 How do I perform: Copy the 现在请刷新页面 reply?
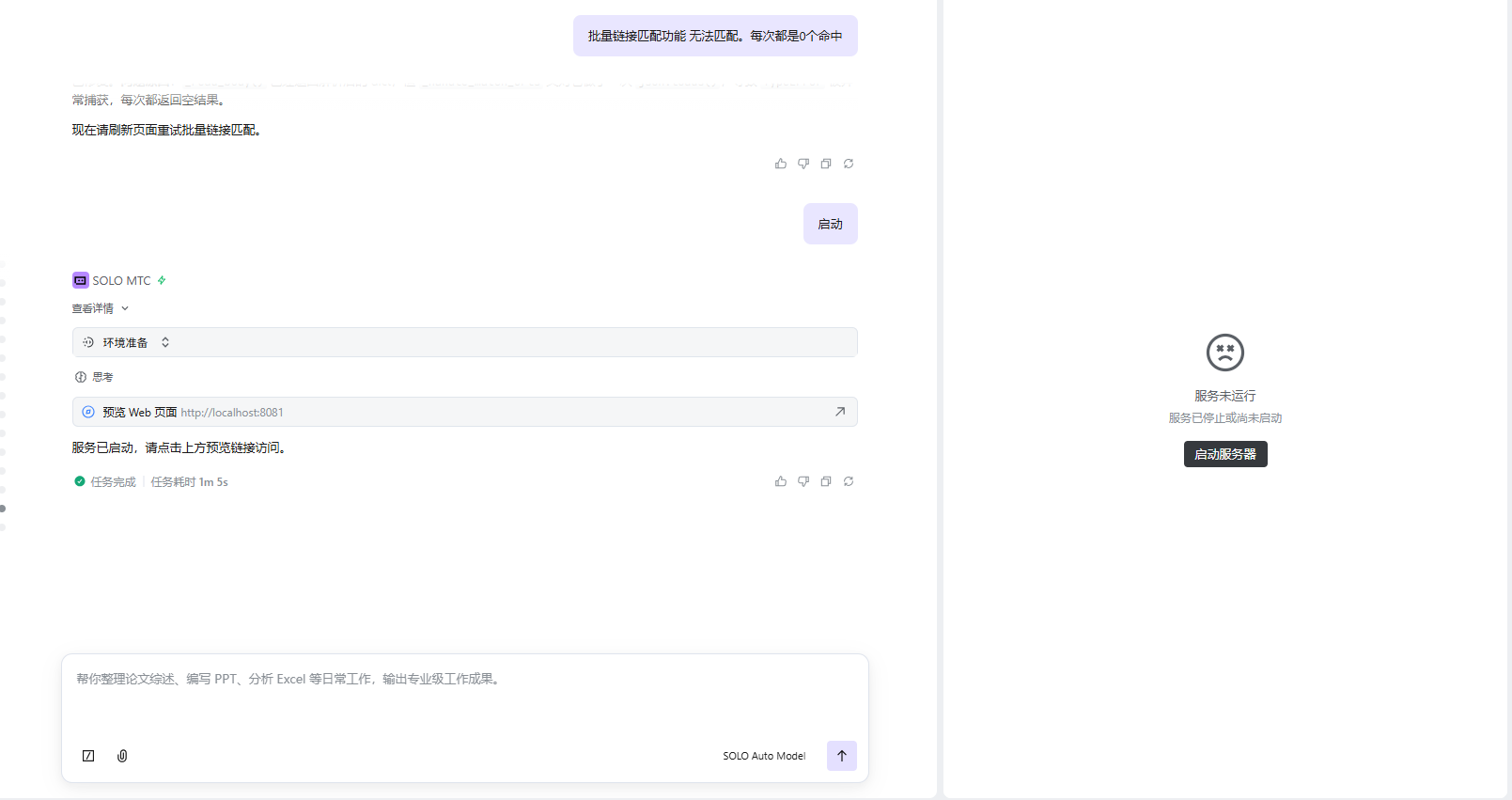[x=826, y=164]
